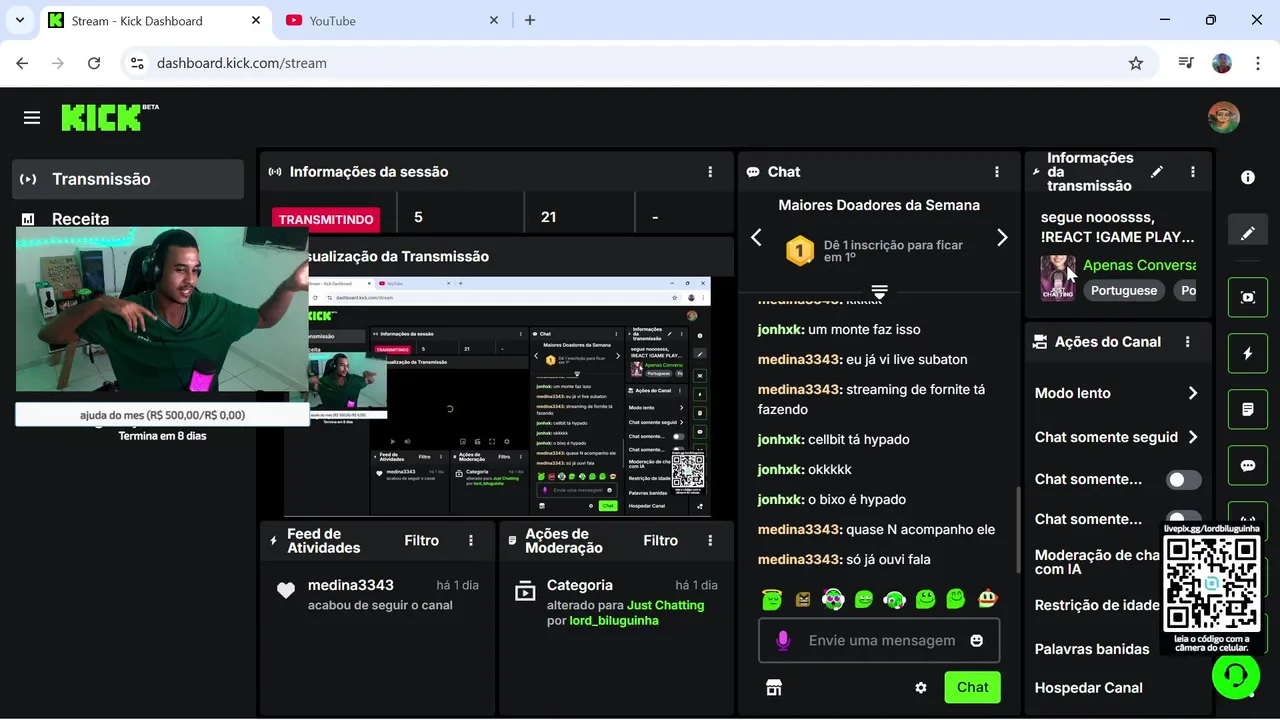
Task: Click the scroll-down lines icon under donors banner
Action: (879, 292)
